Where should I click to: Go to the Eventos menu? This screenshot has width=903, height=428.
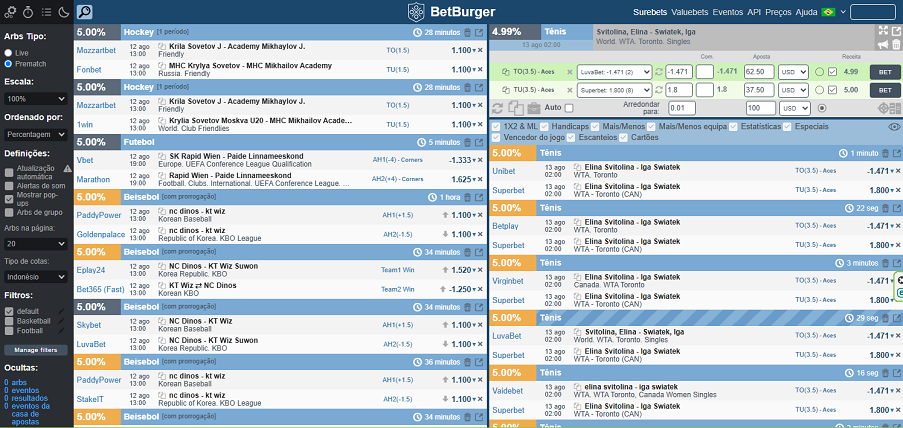727,12
